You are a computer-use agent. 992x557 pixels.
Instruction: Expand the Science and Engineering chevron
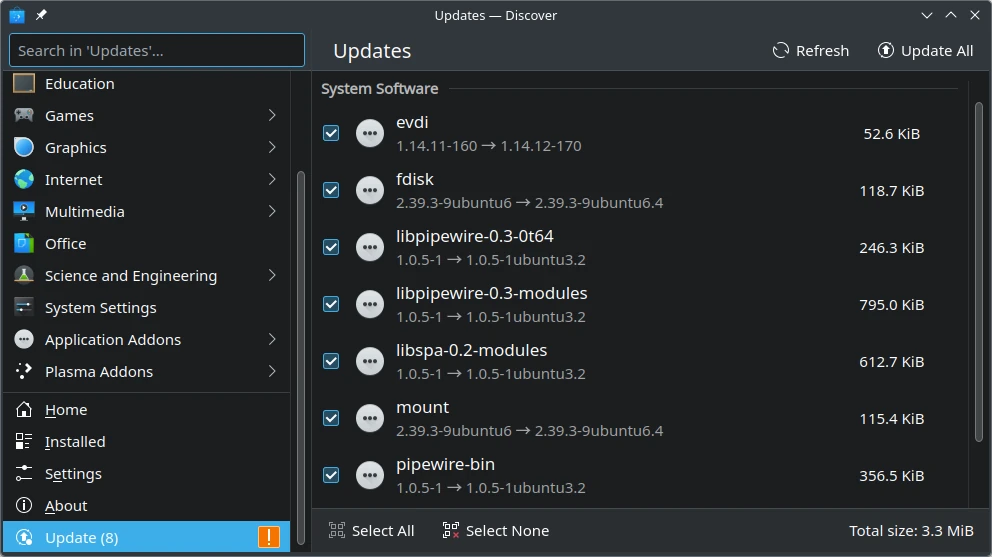[x=272, y=276]
